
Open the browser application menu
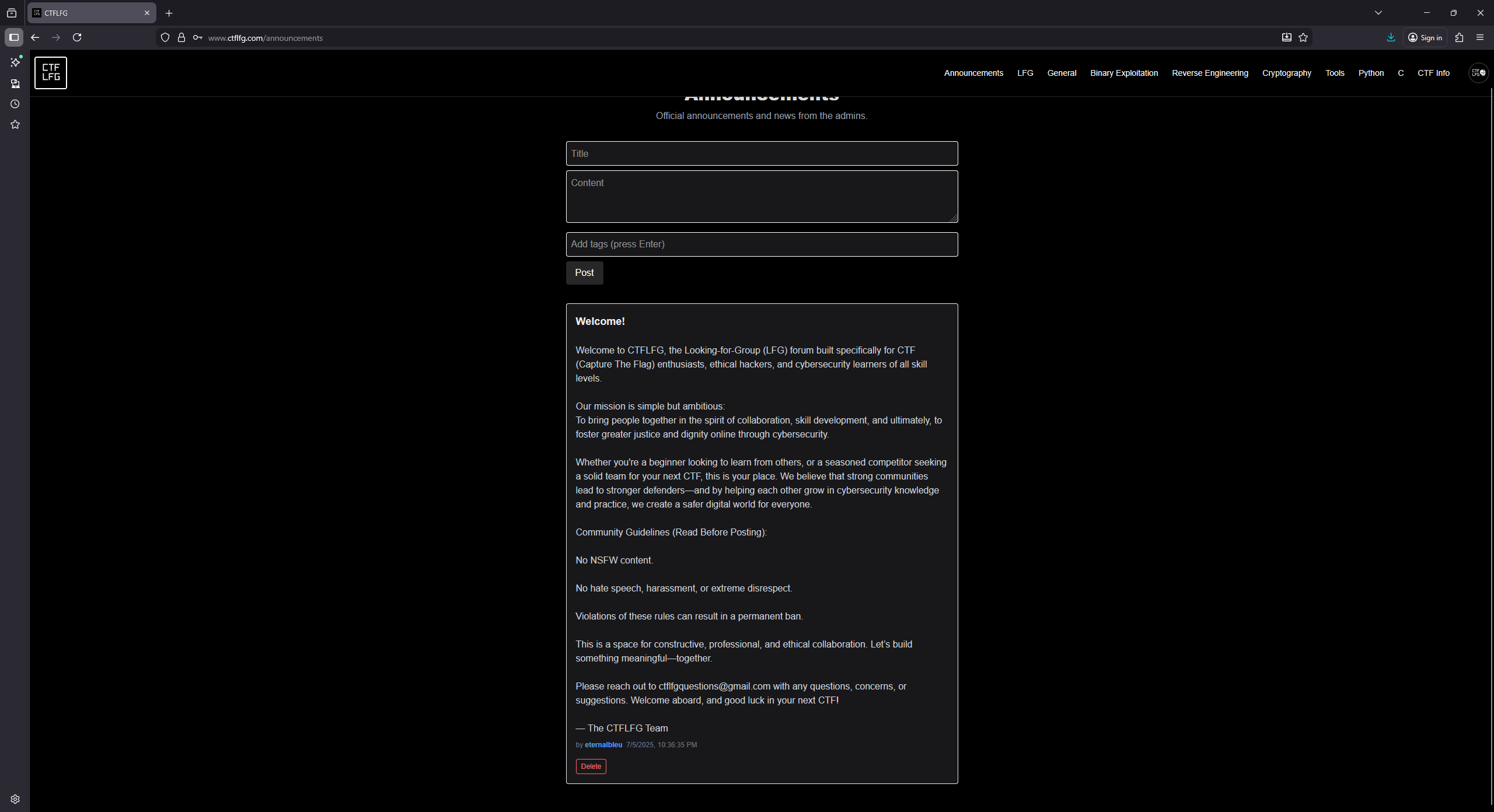pos(1480,37)
